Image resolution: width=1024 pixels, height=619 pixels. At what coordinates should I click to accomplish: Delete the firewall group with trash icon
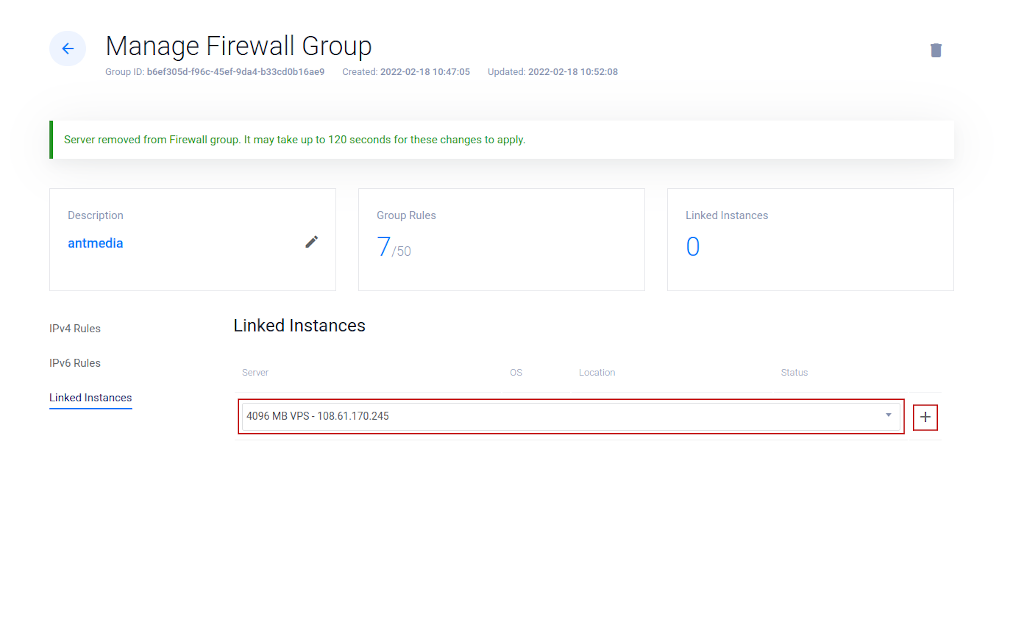(935, 50)
